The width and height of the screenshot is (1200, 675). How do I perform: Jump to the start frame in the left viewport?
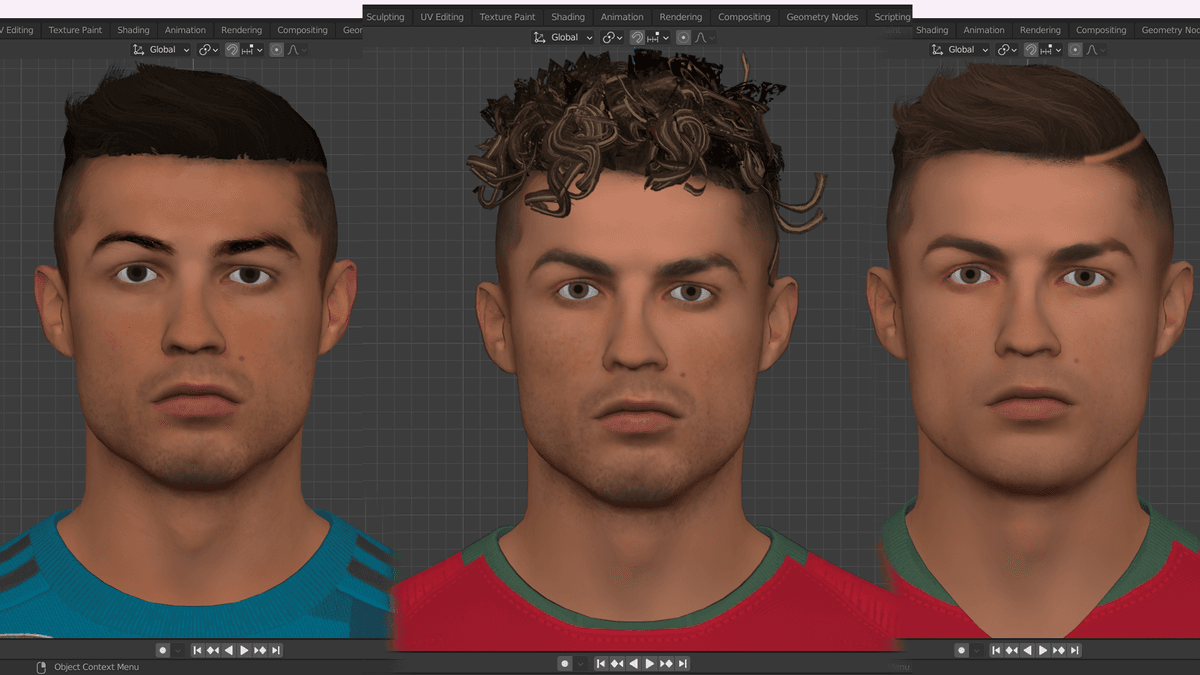(197, 650)
